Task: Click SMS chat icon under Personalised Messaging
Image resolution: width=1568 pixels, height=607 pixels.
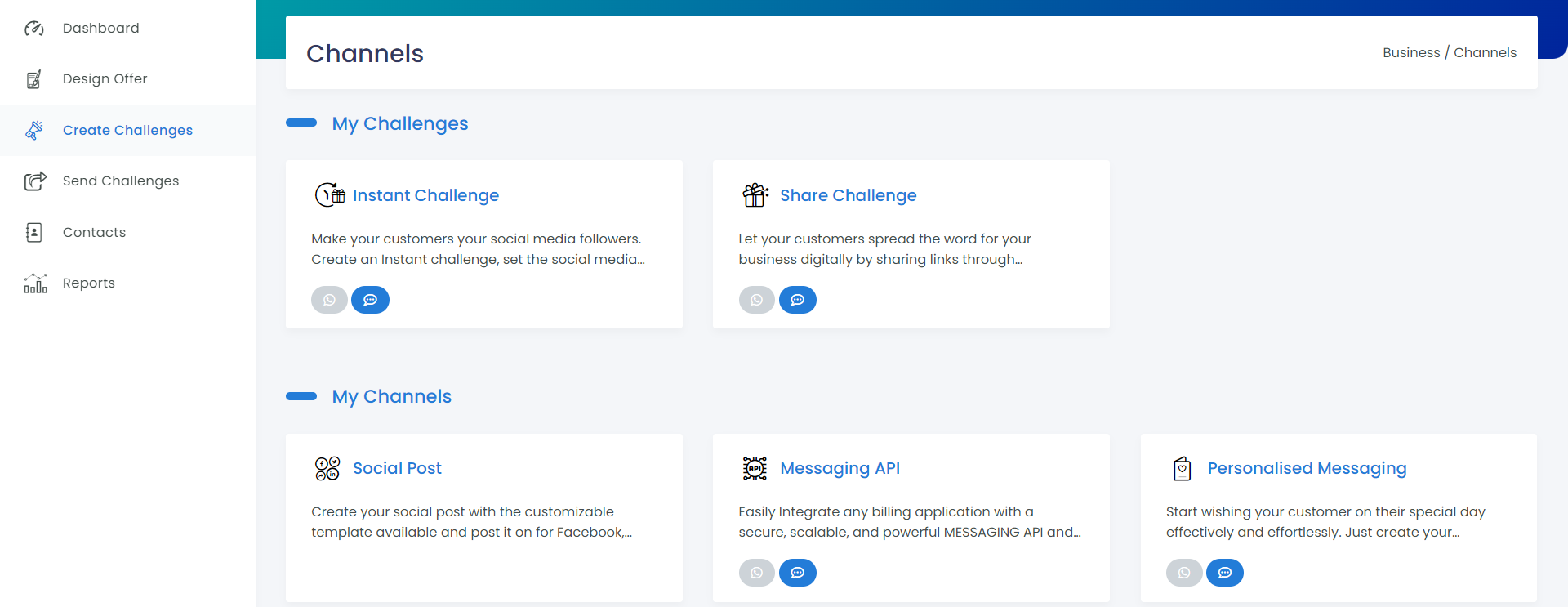Action: click(1225, 573)
